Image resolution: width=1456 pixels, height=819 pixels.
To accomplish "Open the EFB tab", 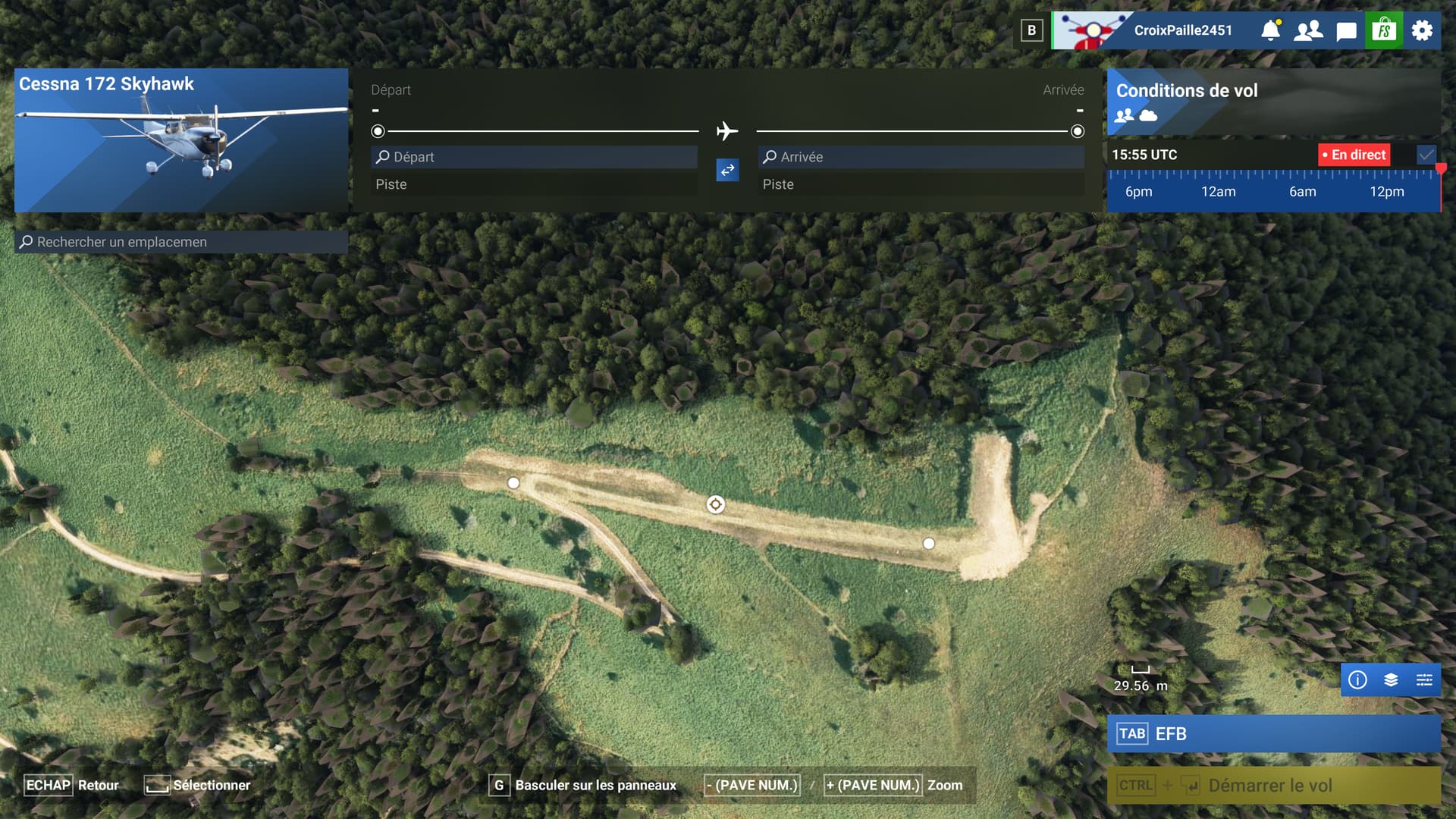I will 1272,733.
